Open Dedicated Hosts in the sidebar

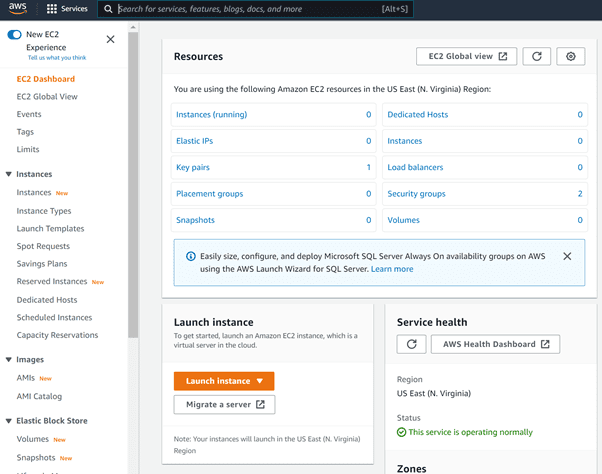[47, 300]
